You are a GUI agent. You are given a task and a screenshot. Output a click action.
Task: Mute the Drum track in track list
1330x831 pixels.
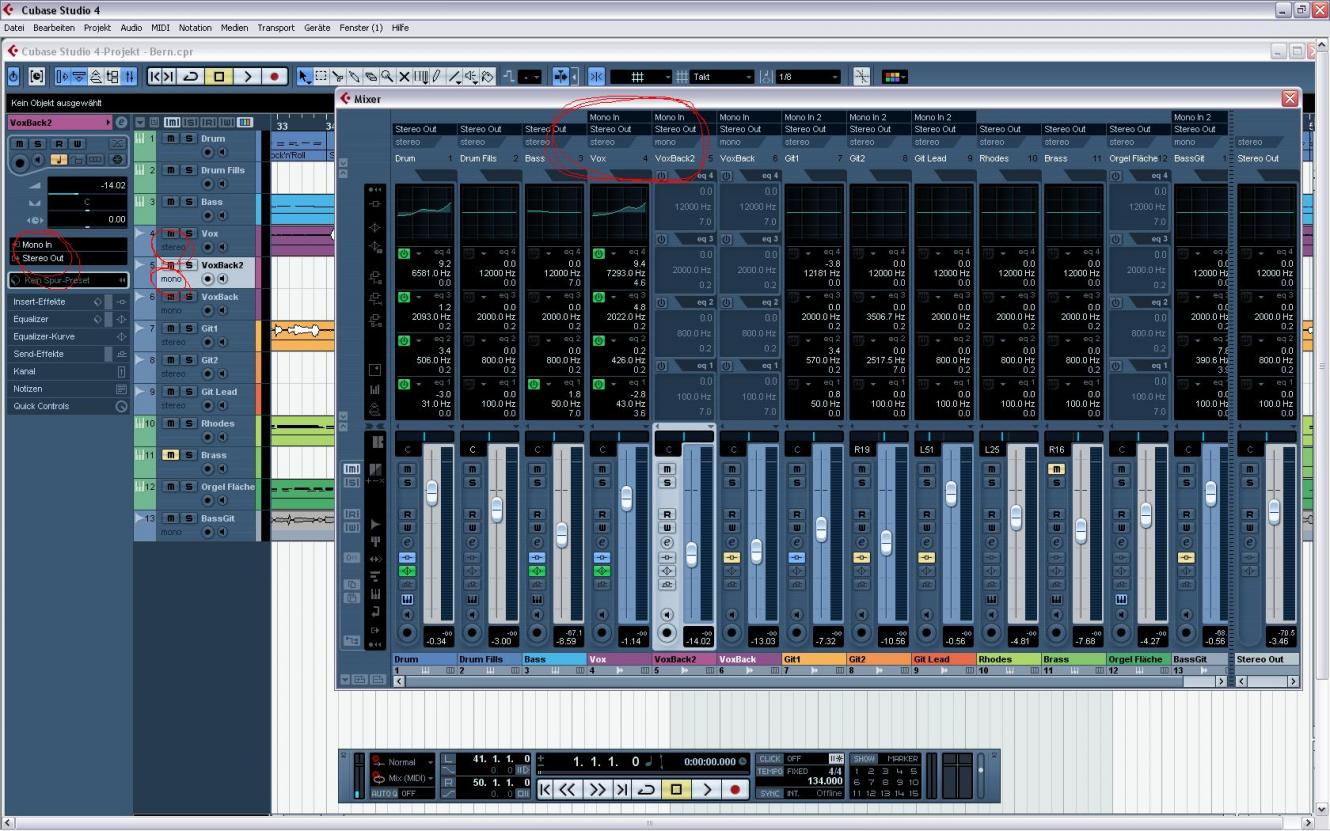click(171, 138)
